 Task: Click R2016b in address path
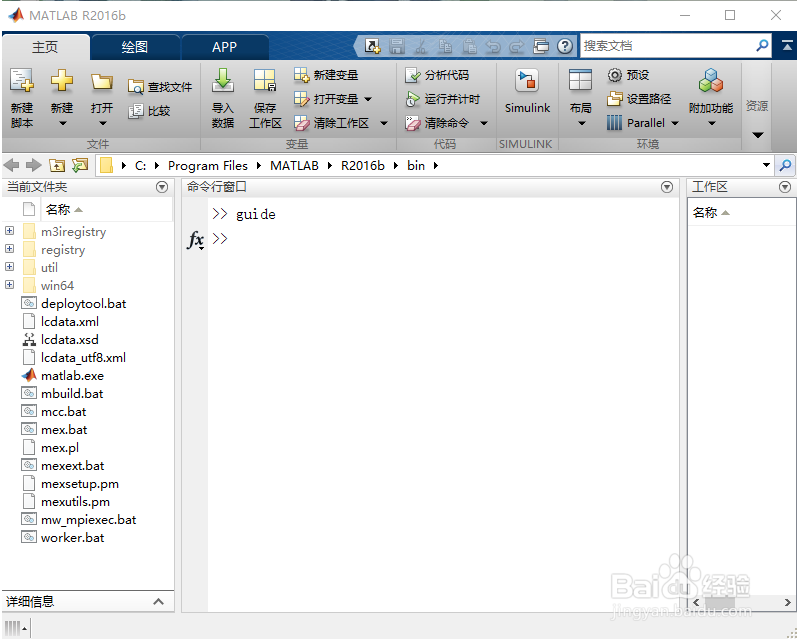(x=362, y=166)
